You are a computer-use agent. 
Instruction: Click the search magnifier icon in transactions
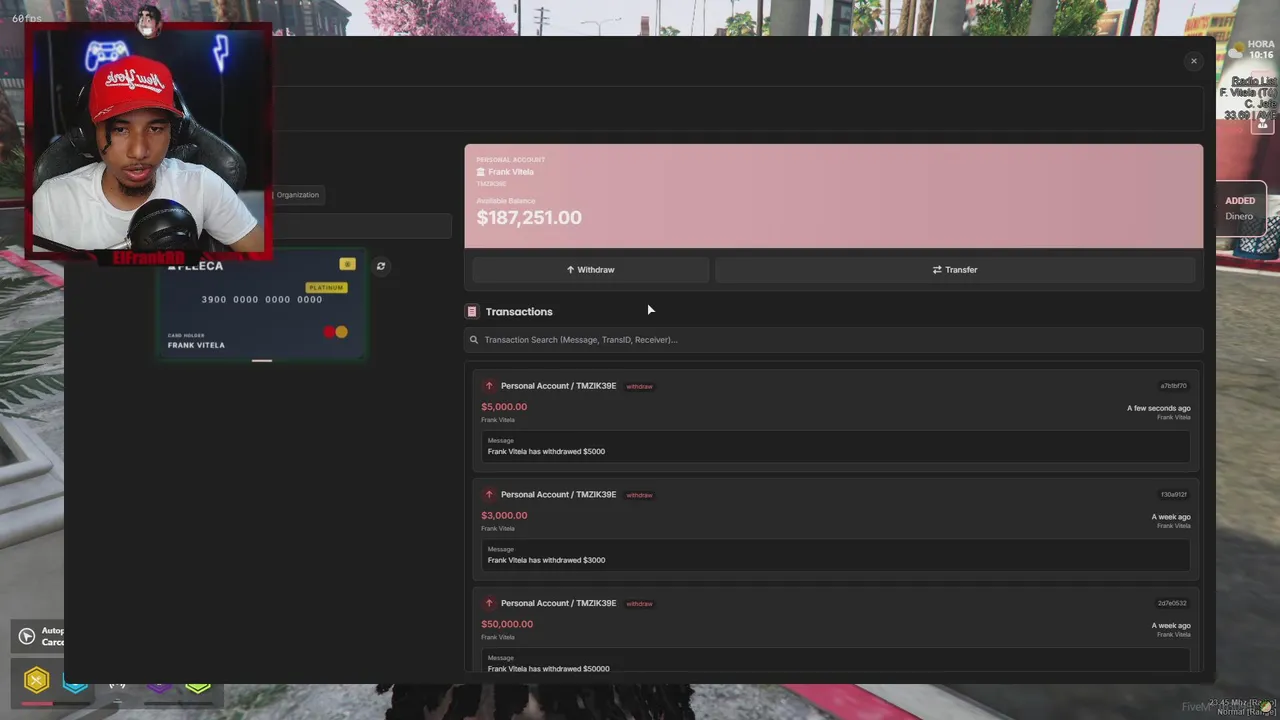[x=474, y=340]
